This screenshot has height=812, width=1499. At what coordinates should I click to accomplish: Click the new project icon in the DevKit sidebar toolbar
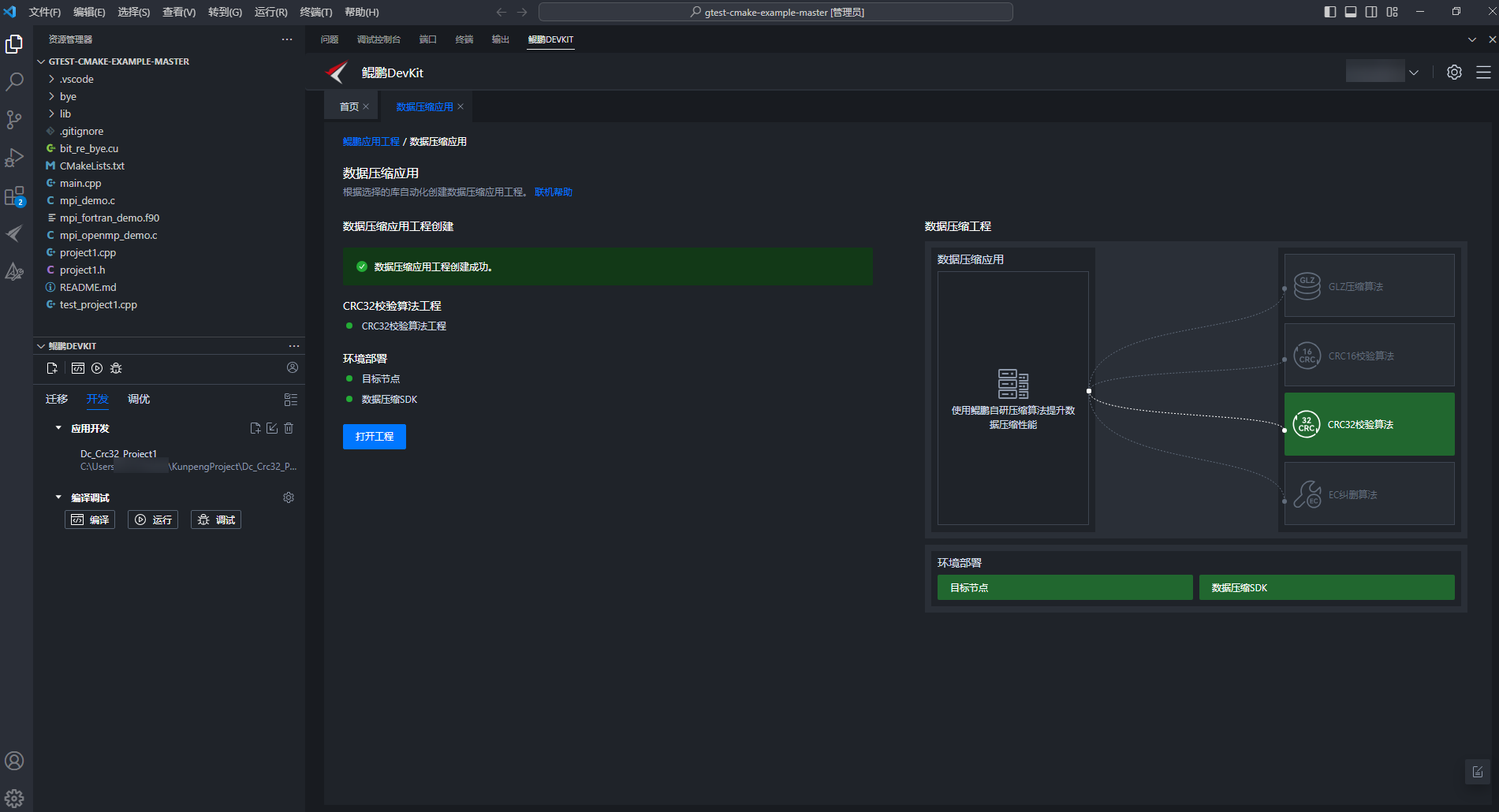point(52,368)
